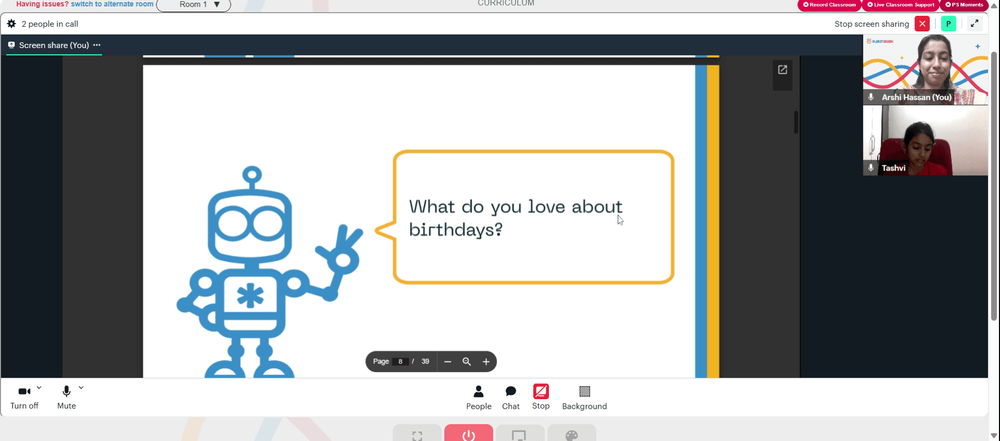Stop screen share using red Stop icon
The image size is (1000, 441).
(541, 391)
